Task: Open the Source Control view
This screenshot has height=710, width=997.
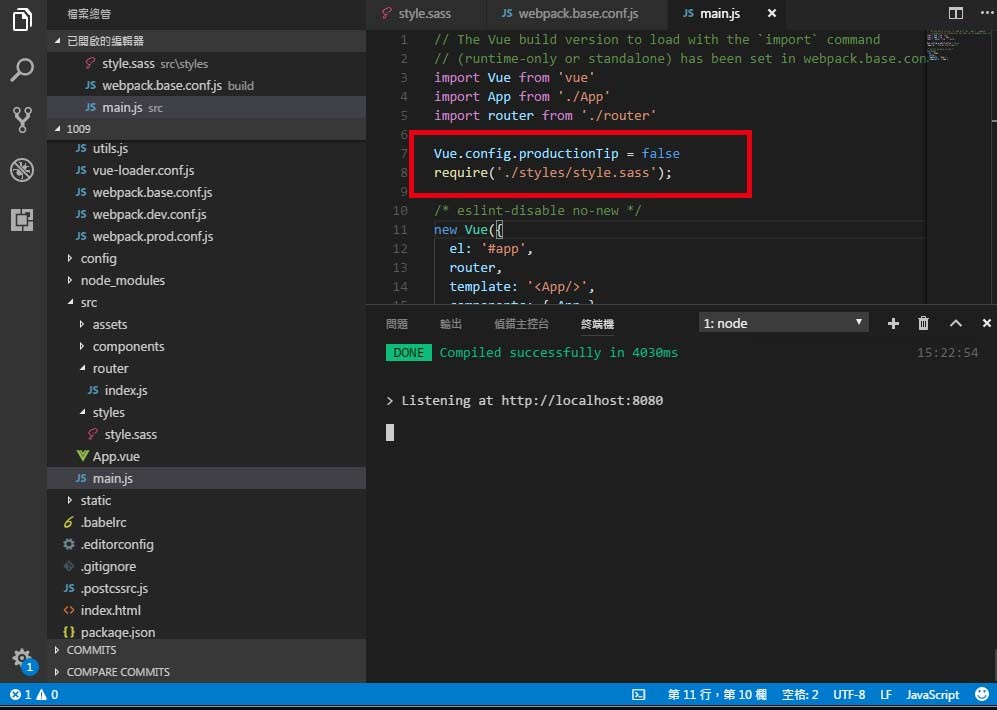Action: (22, 119)
